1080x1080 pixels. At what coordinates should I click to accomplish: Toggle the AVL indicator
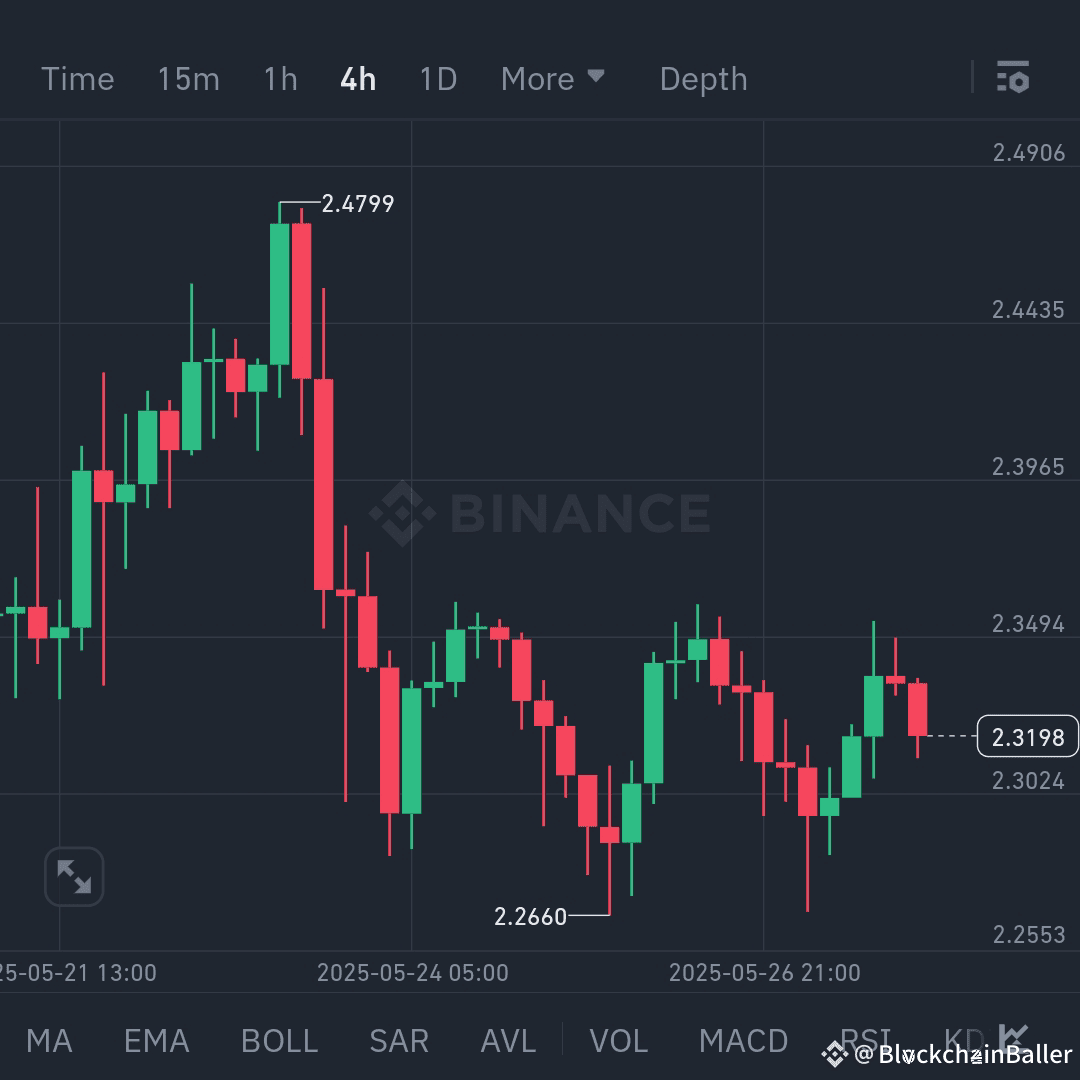pos(507,1041)
